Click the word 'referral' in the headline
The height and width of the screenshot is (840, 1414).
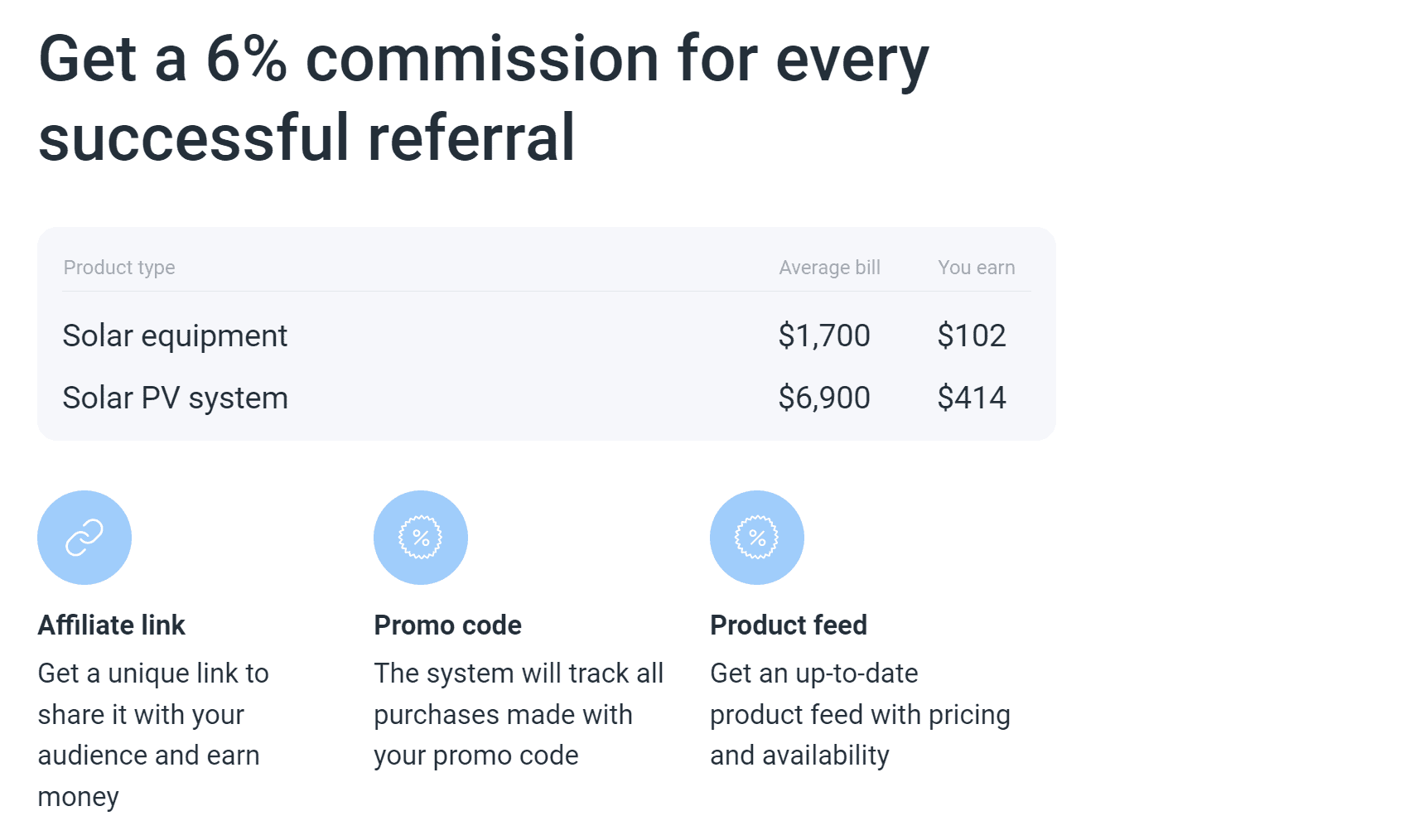(x=471, y=138)
